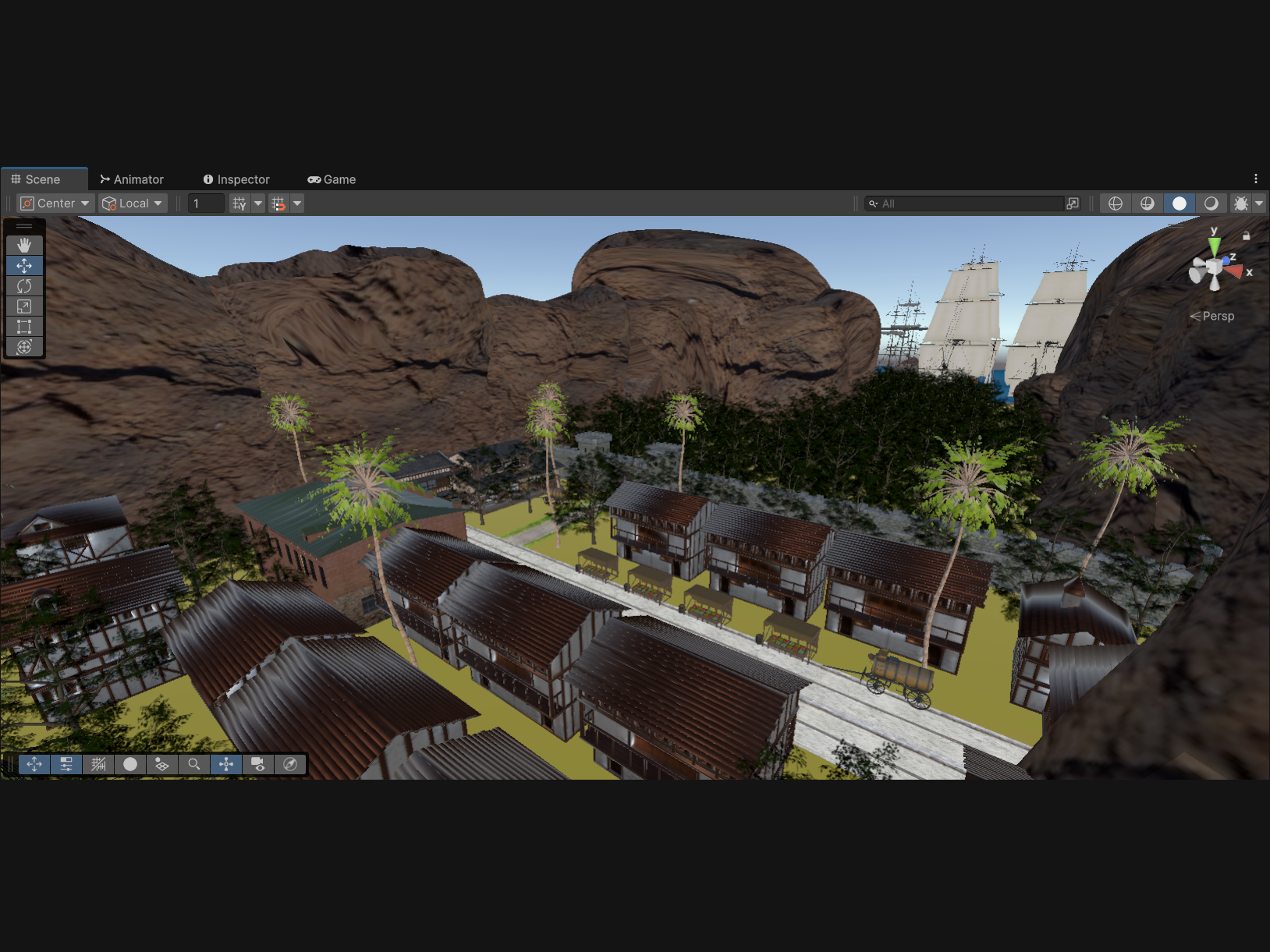Toggle the scene gizmo lock
Image resolution: width=1270 pixels, height=952 pixels.
(1246, 235)
